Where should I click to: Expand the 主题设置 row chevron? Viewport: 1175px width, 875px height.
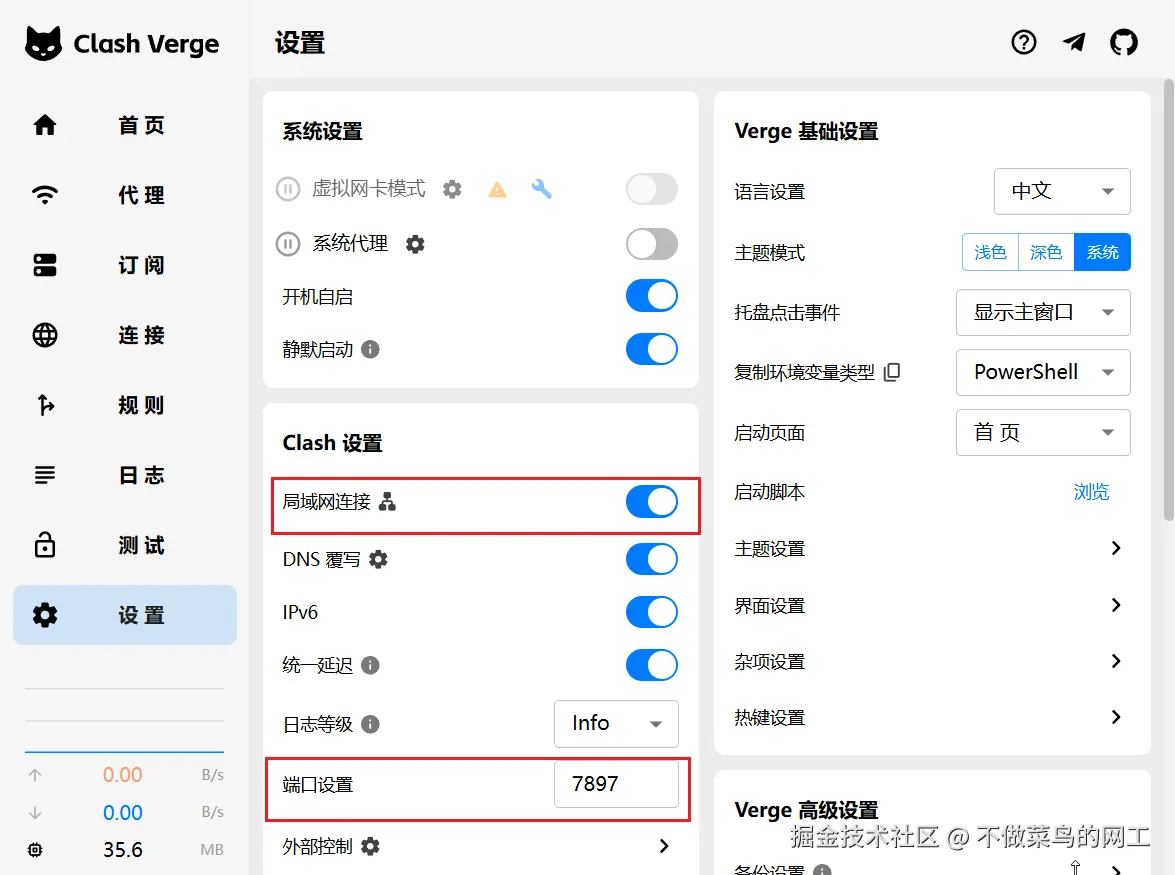(1116, 548)
